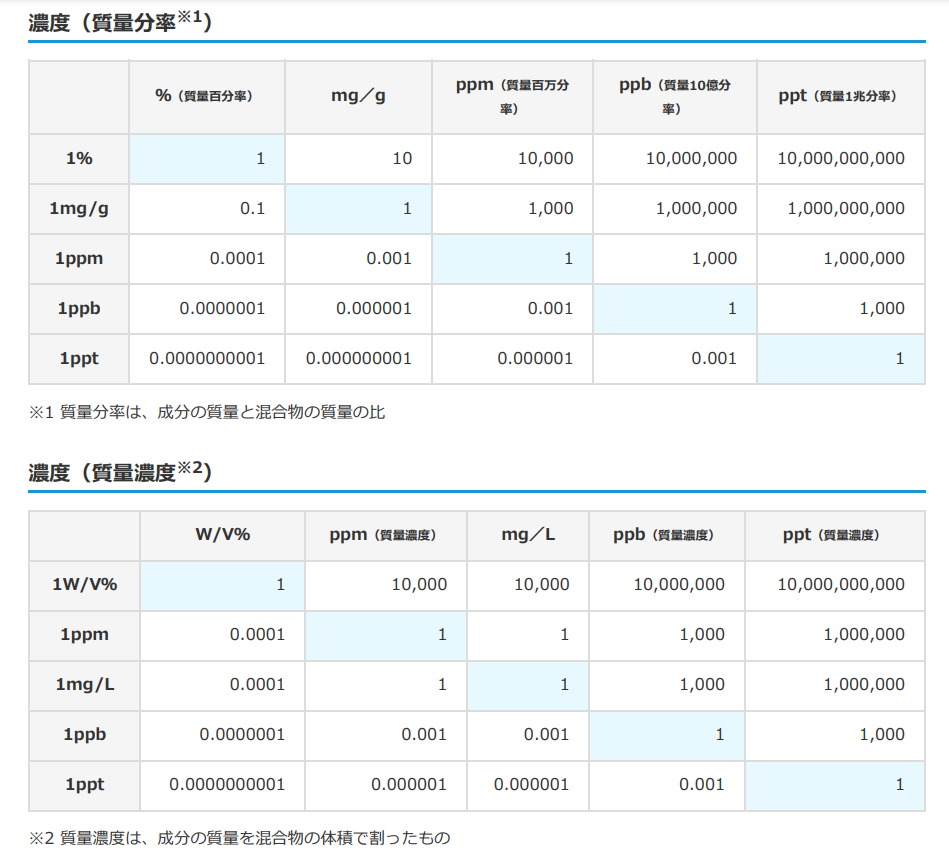This screenshot has width=949, height=857.
Task: Click the ppb (質量10億分率) column header
Action: [x=674, y=97]
